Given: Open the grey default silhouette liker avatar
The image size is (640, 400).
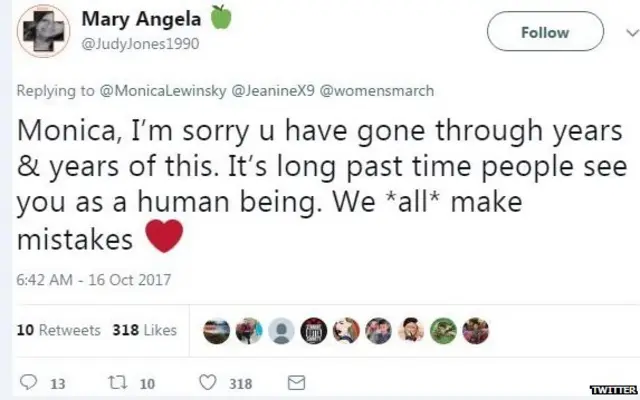Looking at the screenshot, I should coord(282,330).
